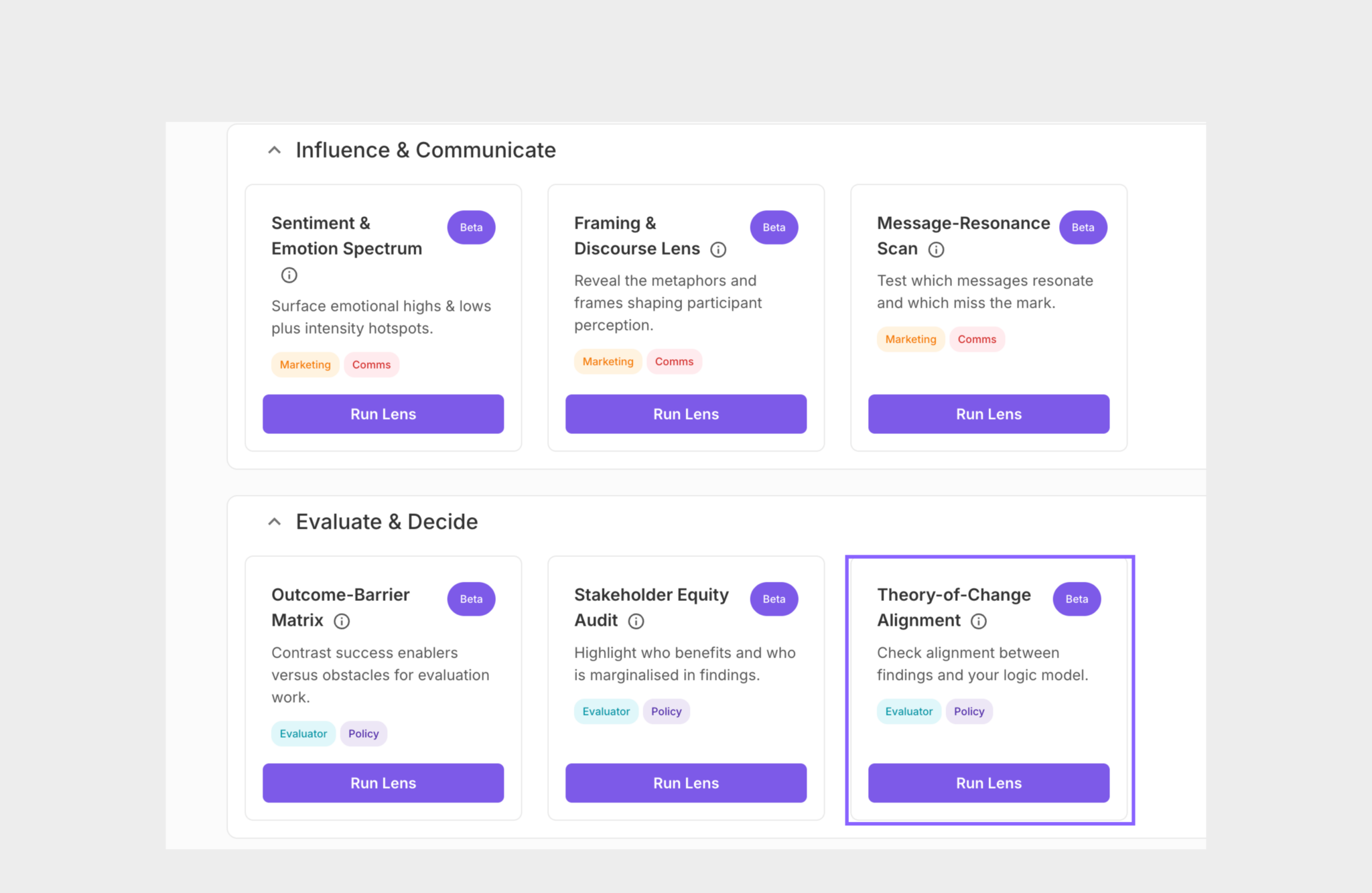
Task: Click info icon for Stakeholder Equity Audit
Action: point(636,622)
